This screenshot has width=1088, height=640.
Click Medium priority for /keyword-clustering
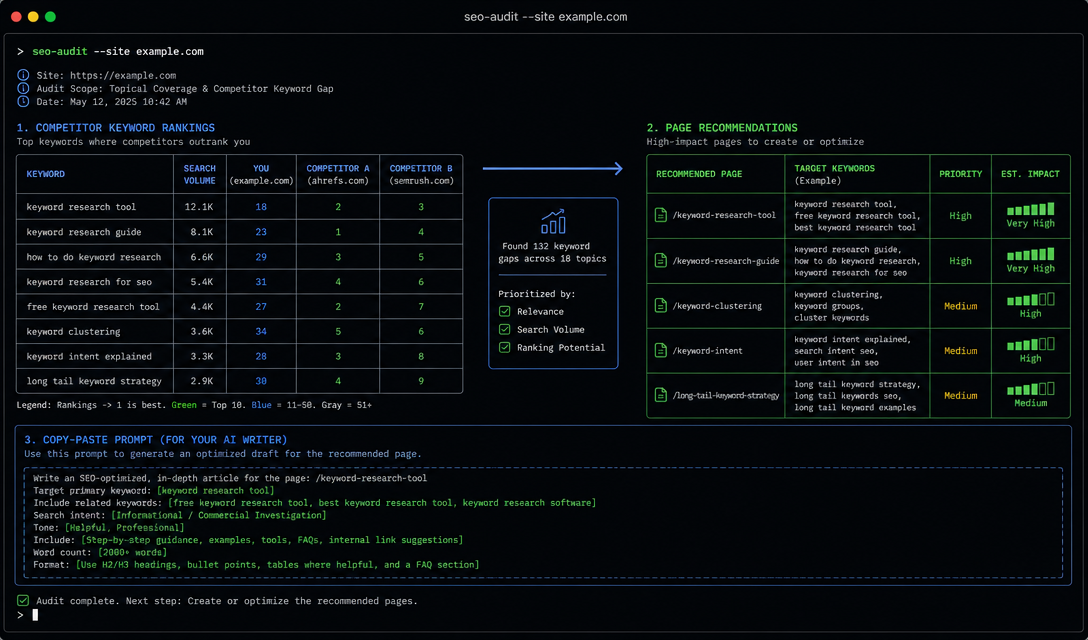tap(960, 306)
